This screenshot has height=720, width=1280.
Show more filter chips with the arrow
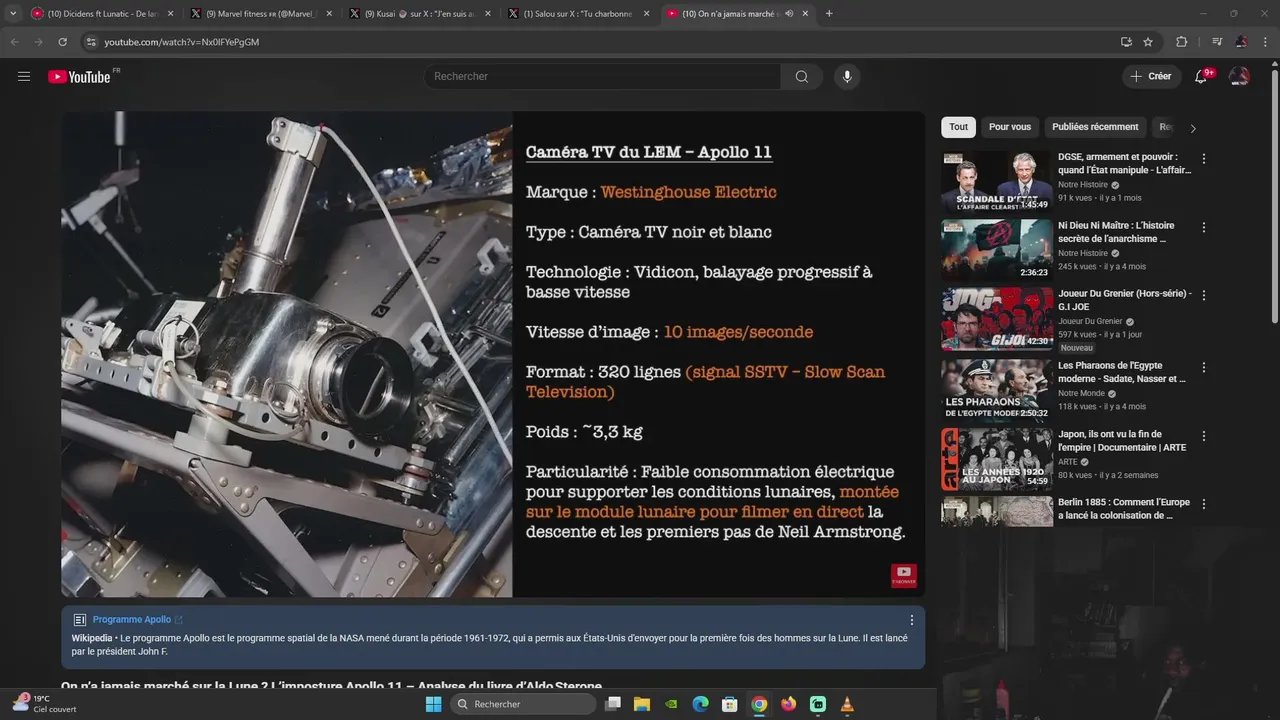[1192, 128]
